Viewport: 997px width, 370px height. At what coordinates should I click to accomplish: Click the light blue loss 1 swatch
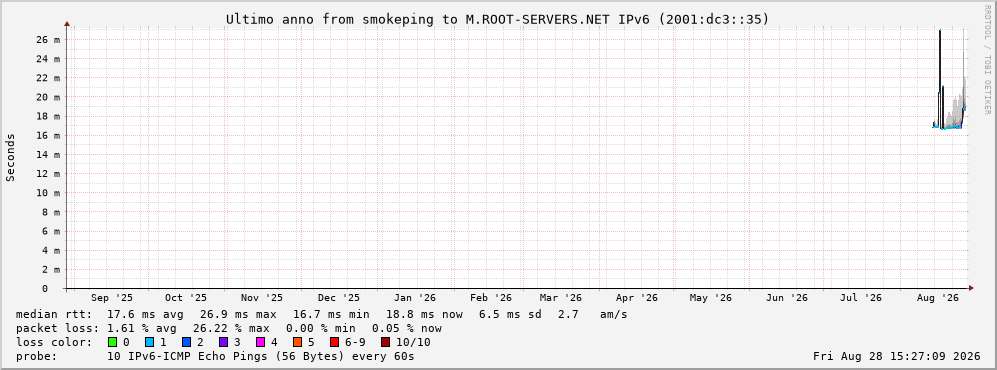pos(149,342)
